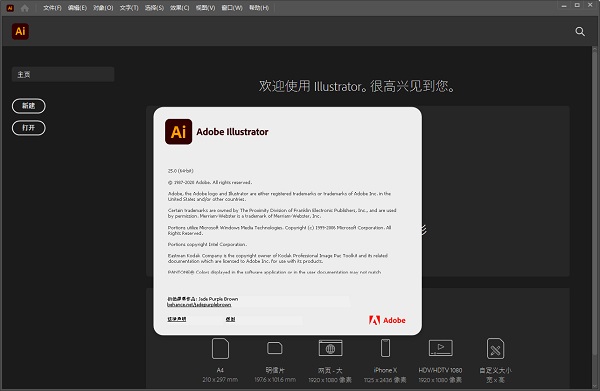Click the version text 25.0 (64-bit)
Viewport: 600px width, 391px height.
(x=181, y=171)
